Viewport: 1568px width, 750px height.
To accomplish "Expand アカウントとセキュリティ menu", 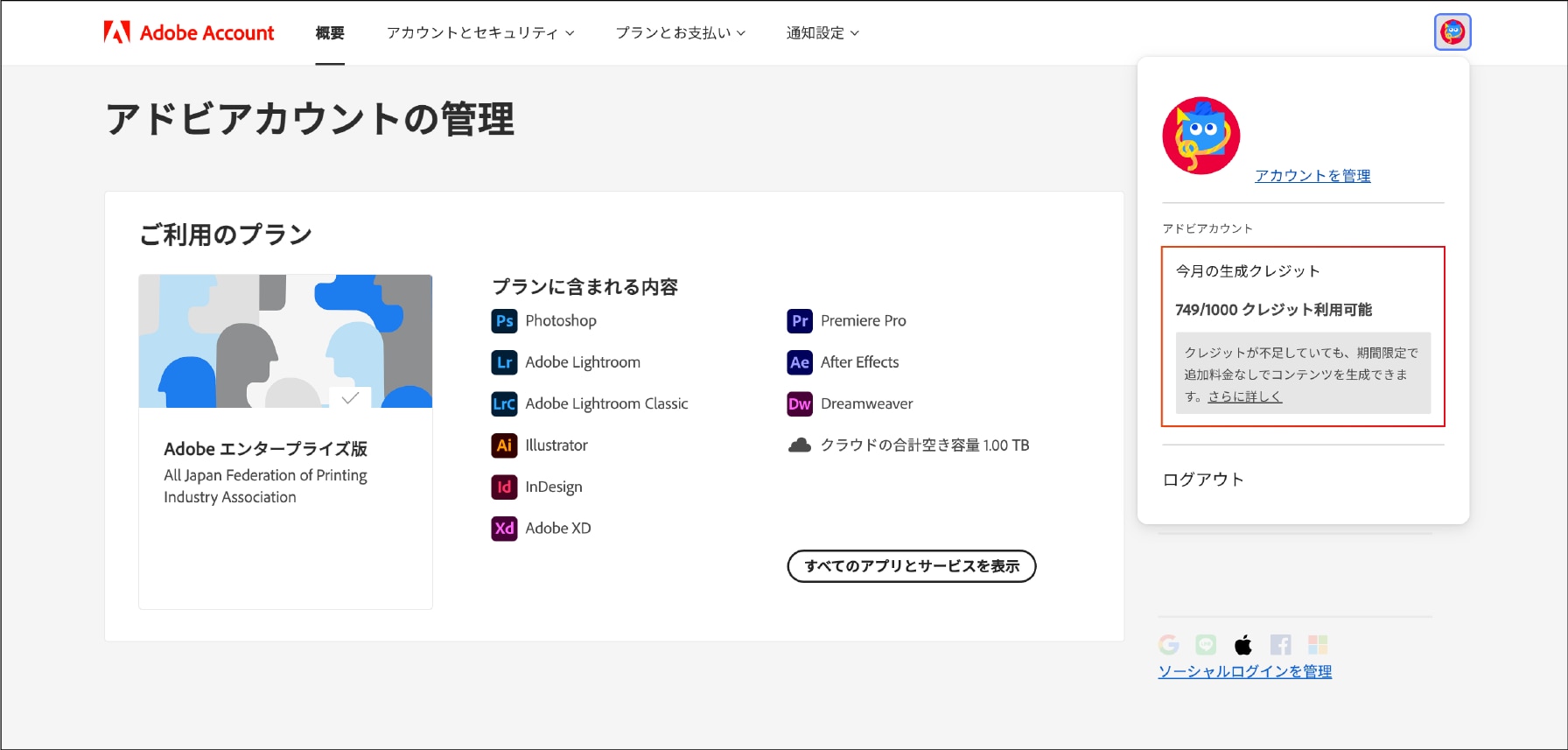I will [480, 33].
